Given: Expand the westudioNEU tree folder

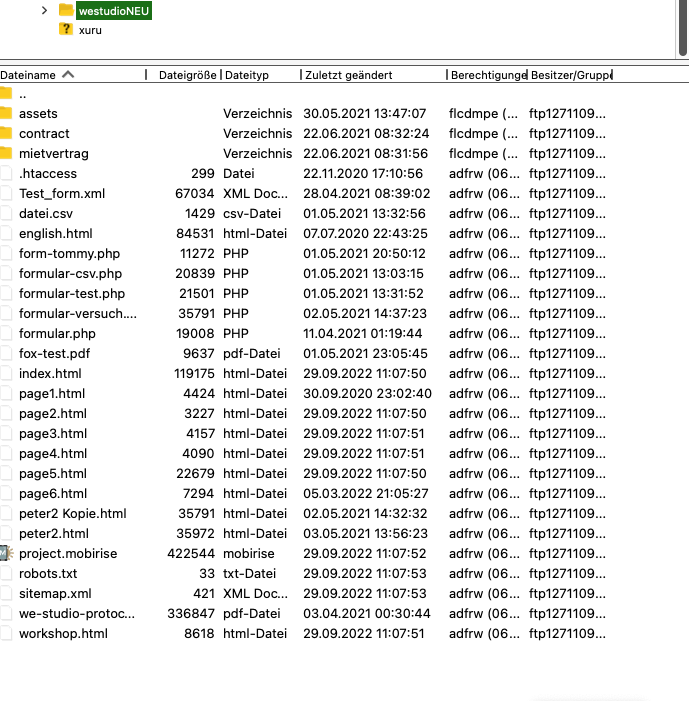Looking at the screenshot, I should point(44,10).
